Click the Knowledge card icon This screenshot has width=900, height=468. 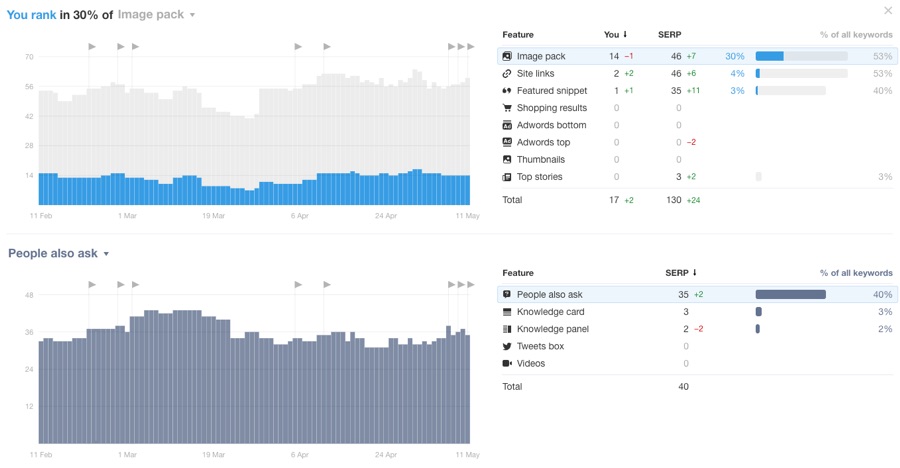(x=507, y=312)
